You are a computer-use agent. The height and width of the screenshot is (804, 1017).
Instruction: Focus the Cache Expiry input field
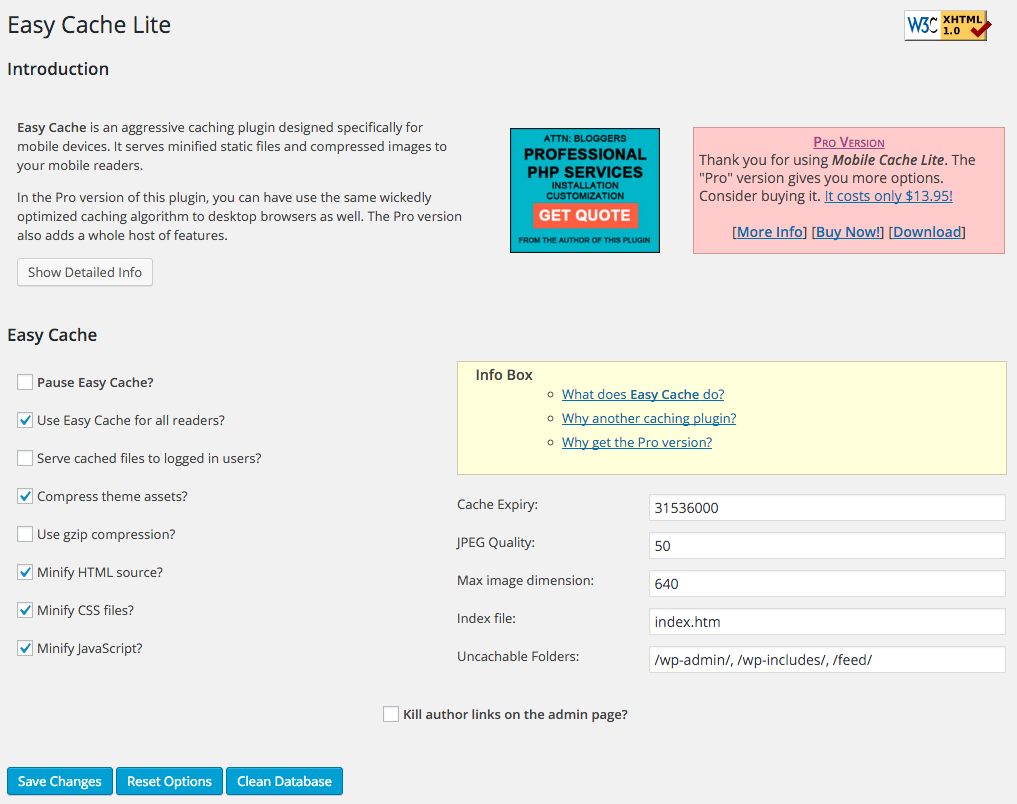click(x=827, y=508)
